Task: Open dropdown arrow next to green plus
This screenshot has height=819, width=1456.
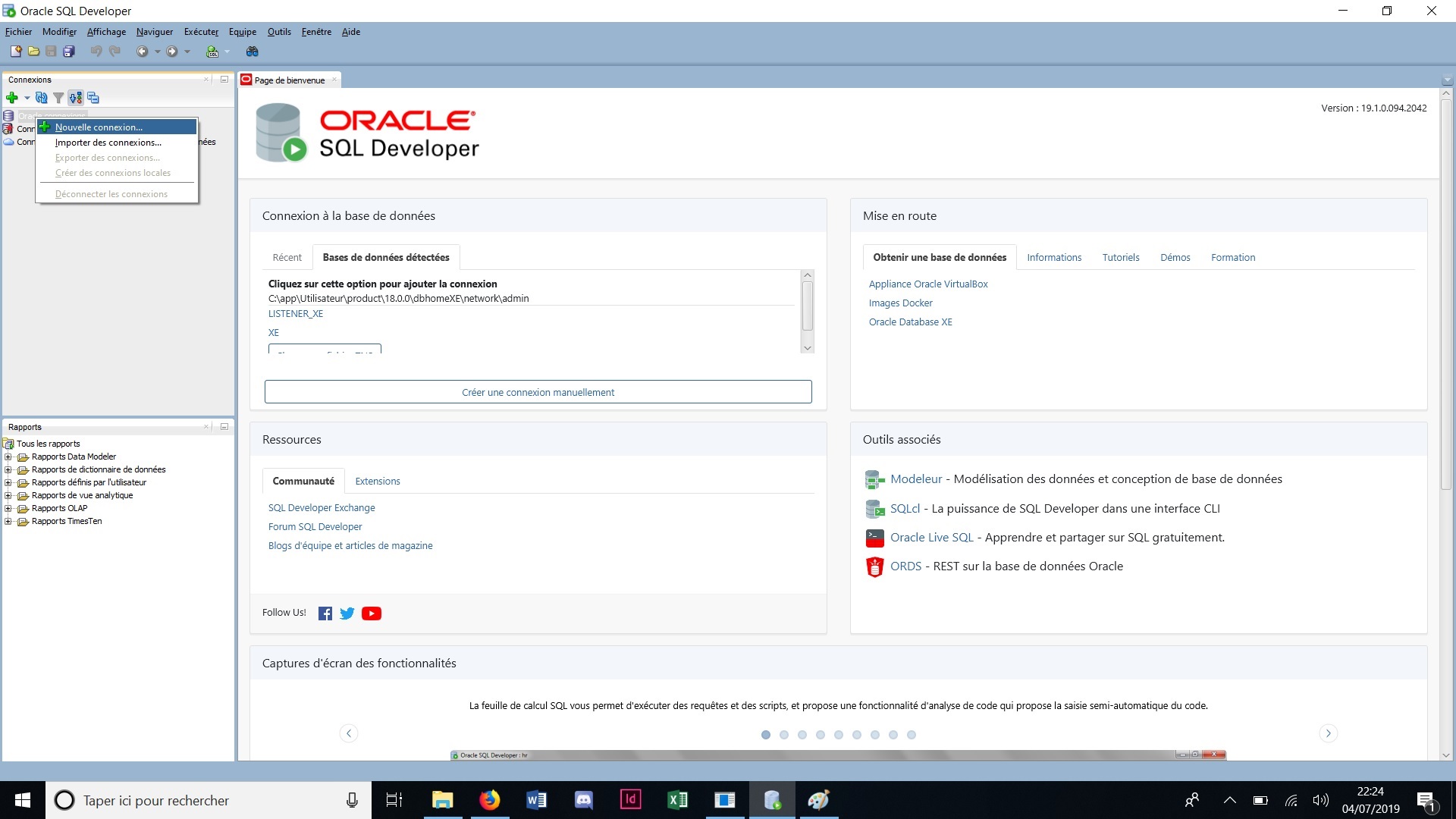Action: pyautogui.click(x=27, y=98)
